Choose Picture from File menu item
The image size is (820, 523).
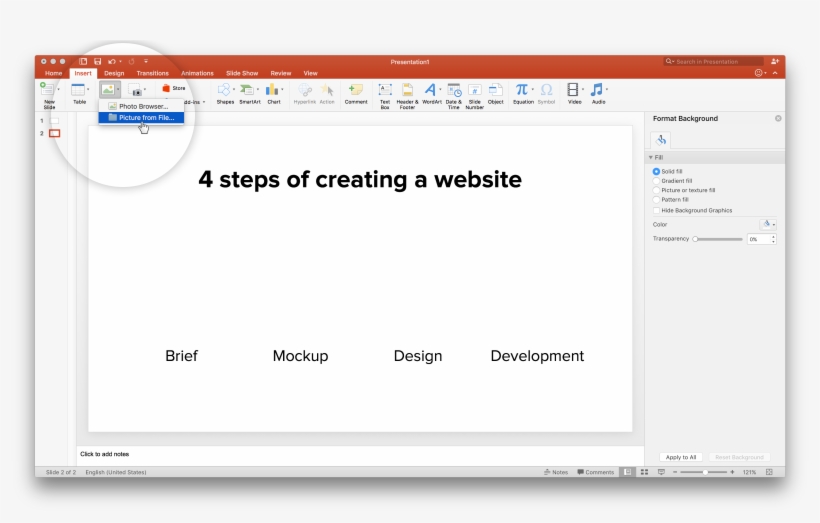coord(146,117)
